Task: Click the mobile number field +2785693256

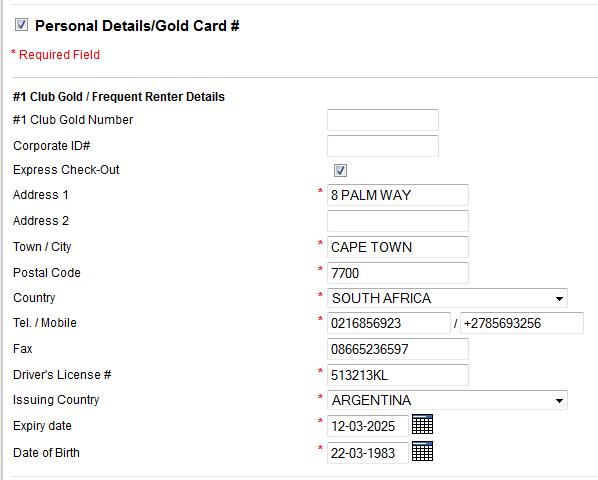Action: click(522, 323)
